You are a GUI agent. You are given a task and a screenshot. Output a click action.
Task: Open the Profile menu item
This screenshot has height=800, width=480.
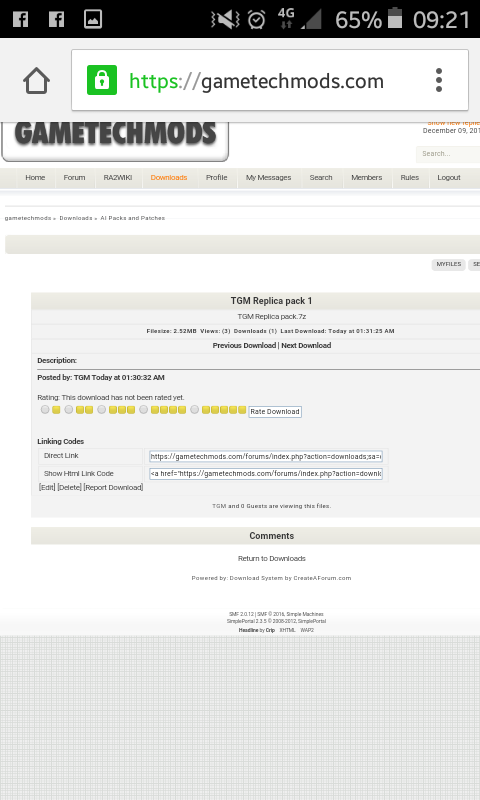(216, 178)
